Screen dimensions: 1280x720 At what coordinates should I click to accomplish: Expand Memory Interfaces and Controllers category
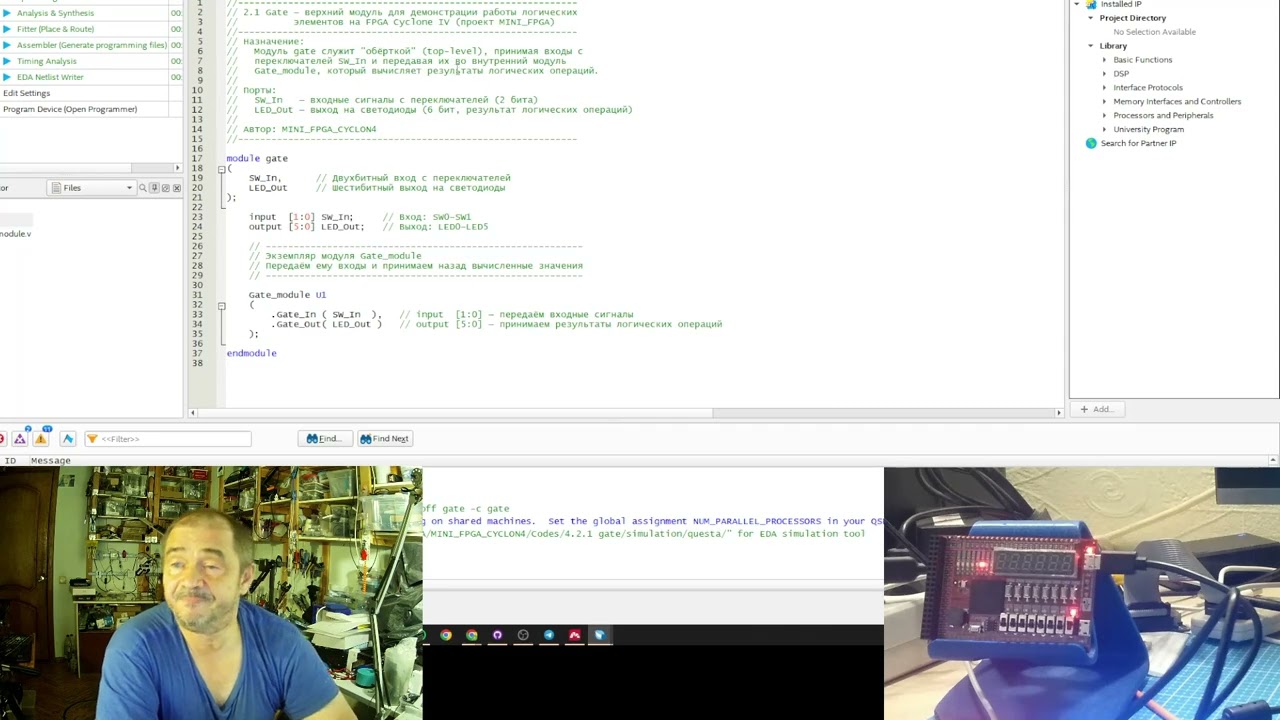1104,102
